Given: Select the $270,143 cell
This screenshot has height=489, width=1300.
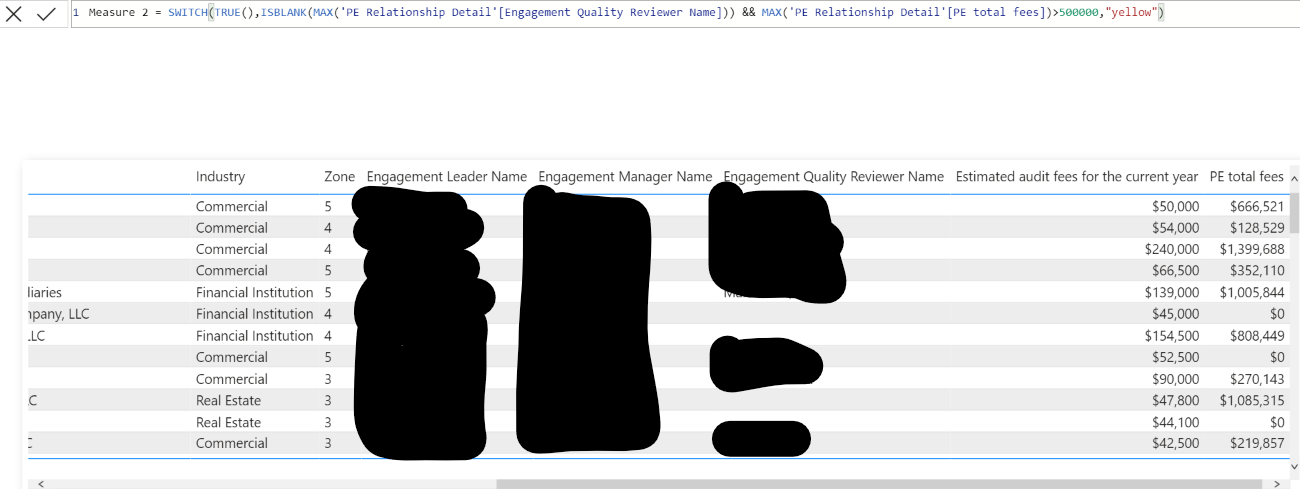Looking at the screenshot, I should (x=1257, y=380).
